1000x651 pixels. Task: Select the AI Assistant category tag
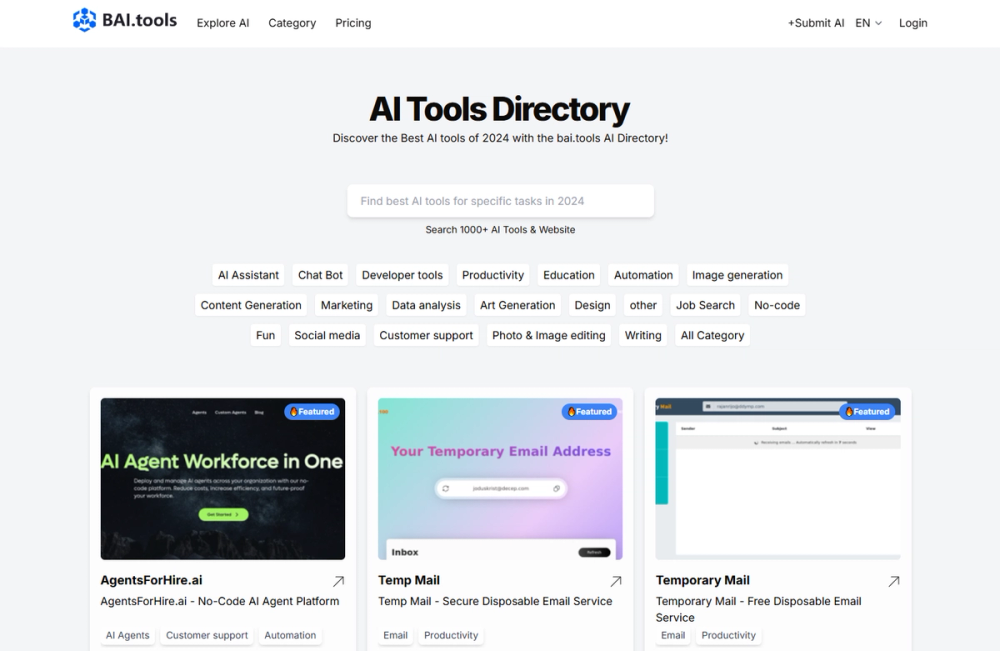248,275
